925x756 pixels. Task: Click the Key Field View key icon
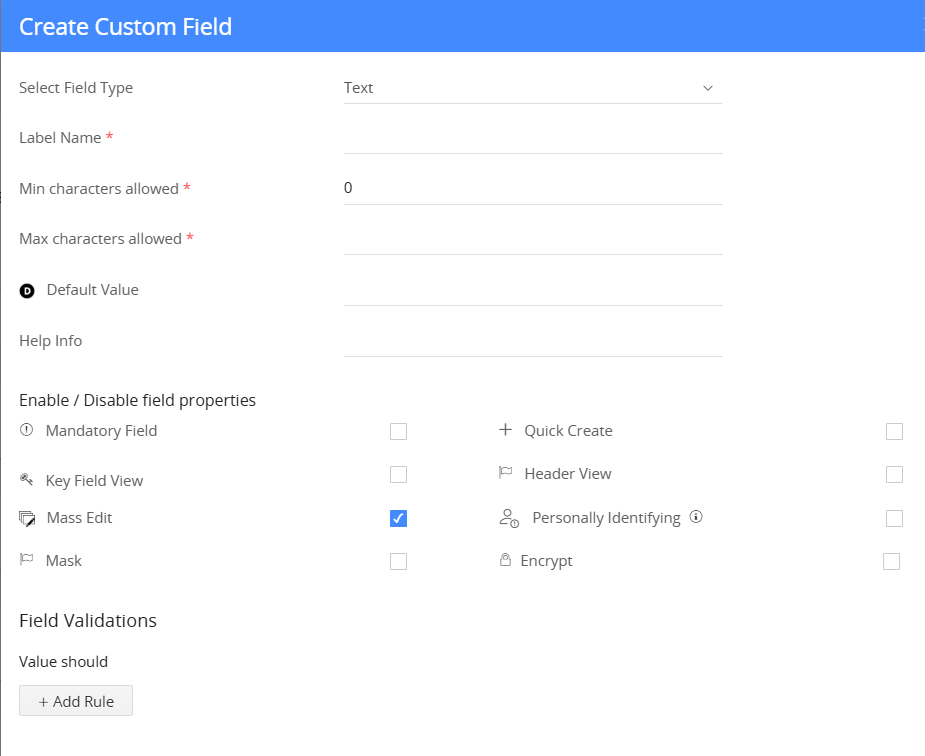[27, 481]
